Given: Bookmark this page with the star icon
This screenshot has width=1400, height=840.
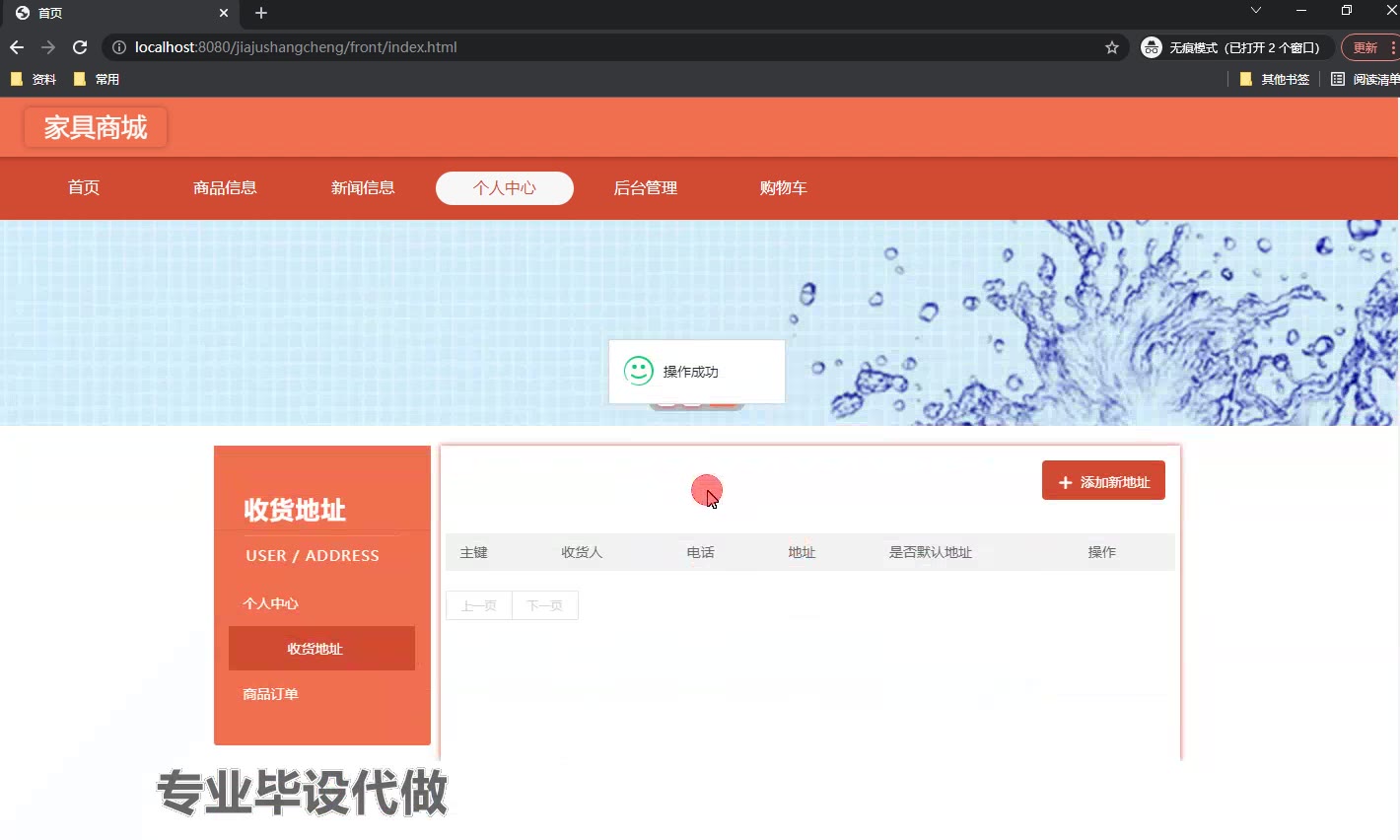Looking at the screenshot, I should [1112, 47].
